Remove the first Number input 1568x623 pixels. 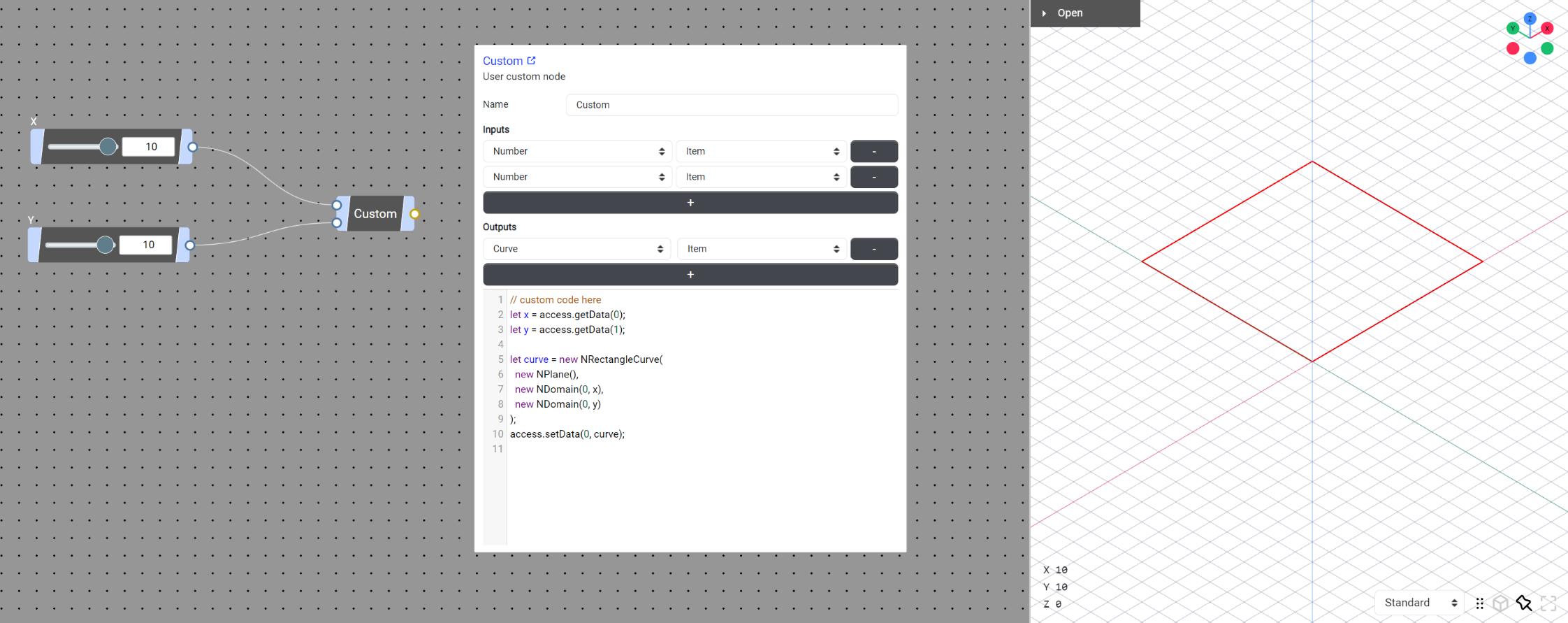(874, 151)
